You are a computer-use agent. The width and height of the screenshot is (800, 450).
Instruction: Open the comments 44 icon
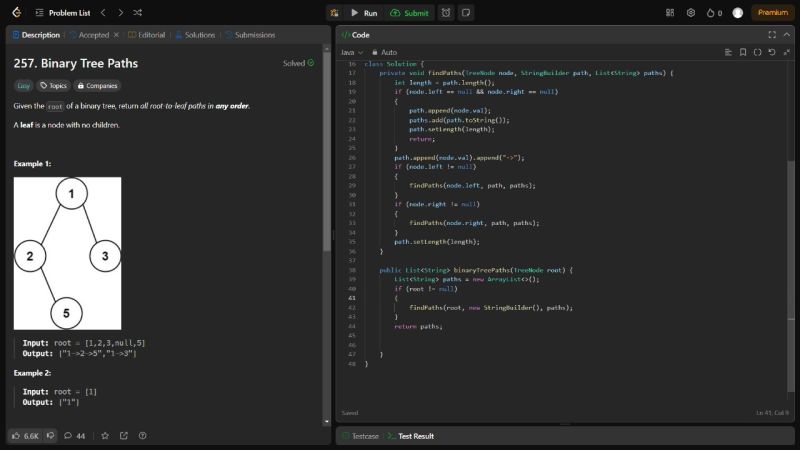[x=74, y=436]
